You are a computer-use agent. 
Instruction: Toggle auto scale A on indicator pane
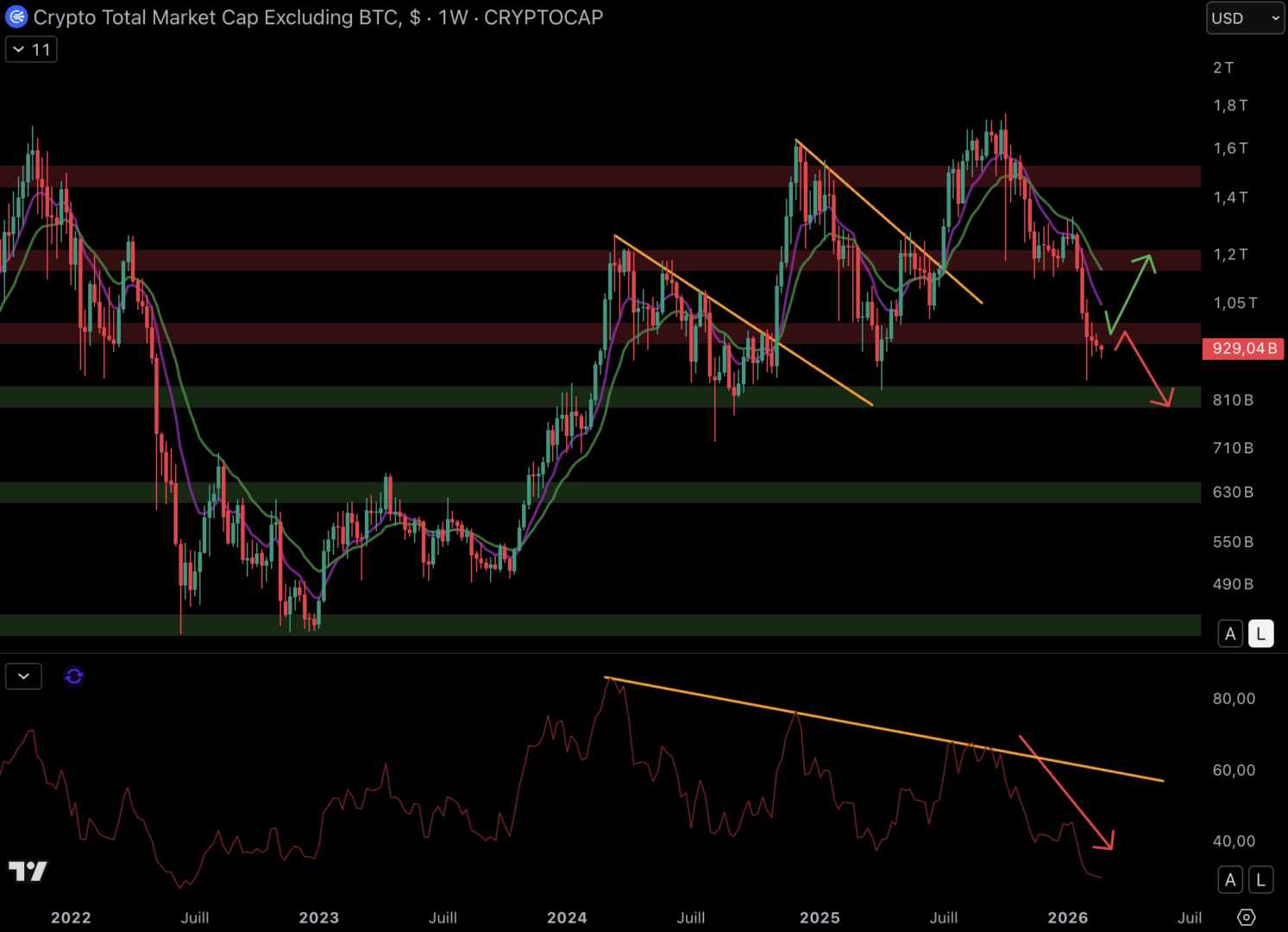[1230, 879]
